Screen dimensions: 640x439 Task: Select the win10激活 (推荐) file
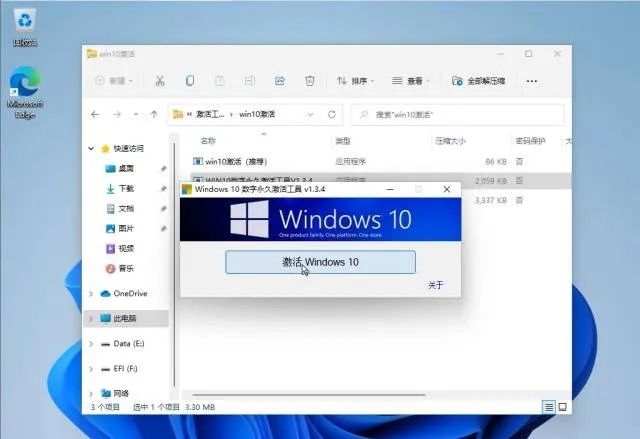(x=236, y=162)
